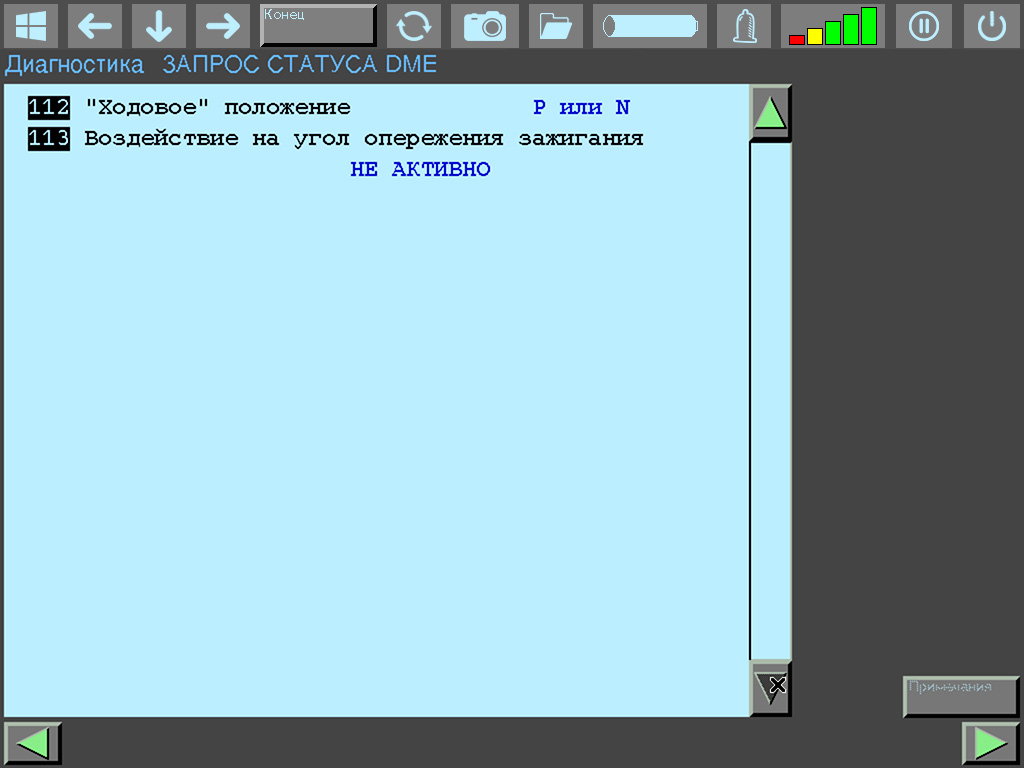Take a screenshot with the camera icon
1024x768 pixels.
click(485, 26)
